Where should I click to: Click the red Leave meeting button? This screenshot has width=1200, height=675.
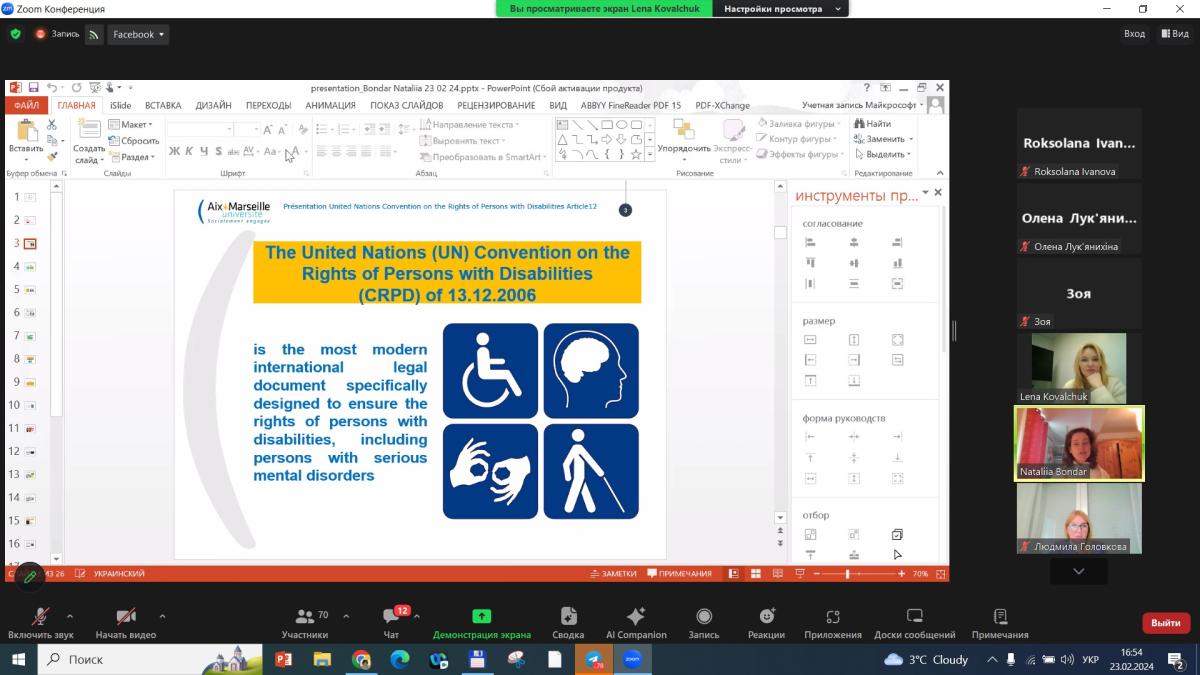tap(1165, 623)
